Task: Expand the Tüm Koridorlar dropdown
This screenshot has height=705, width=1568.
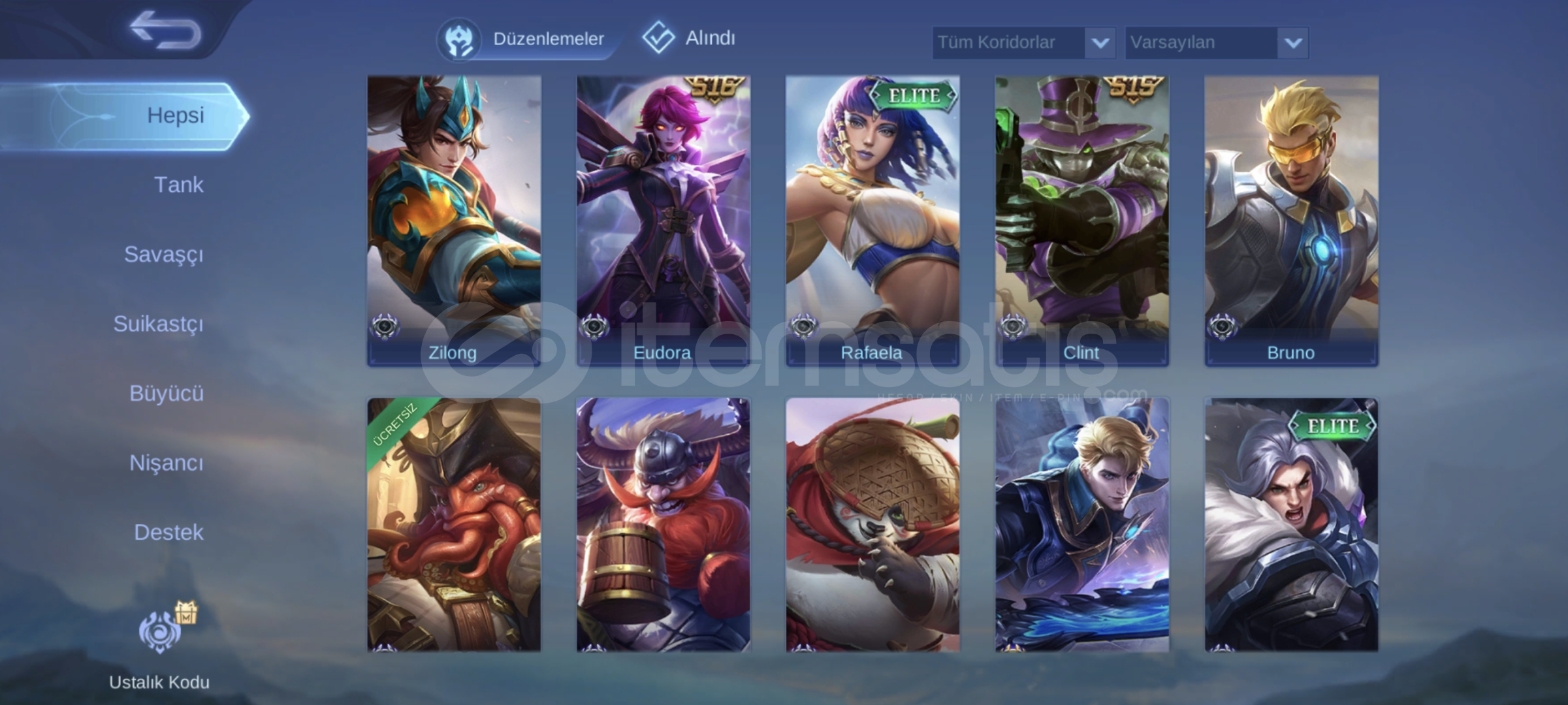Action: pos(1023,43)
